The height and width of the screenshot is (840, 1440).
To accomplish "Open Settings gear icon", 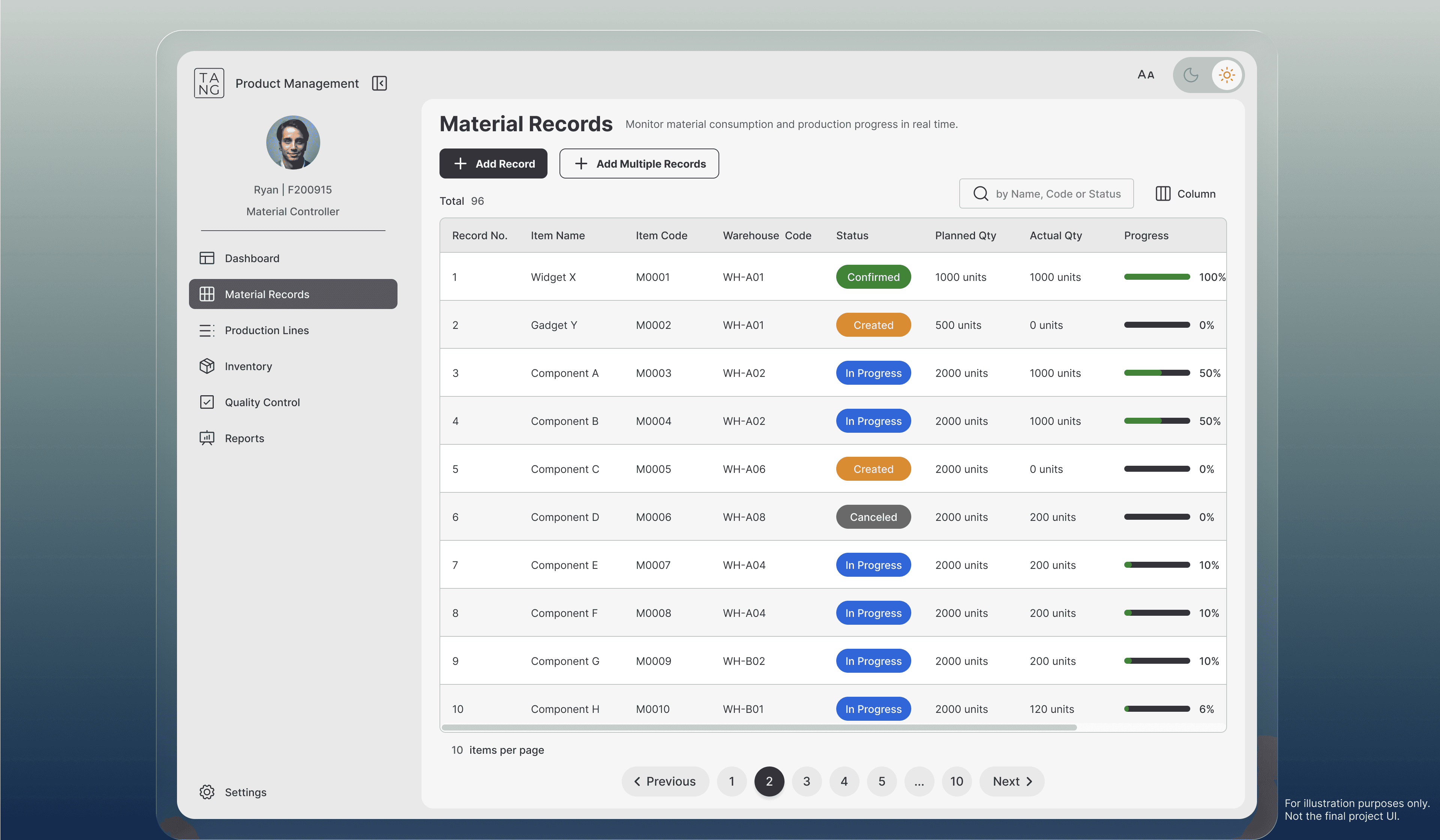I will pos(207,792).
